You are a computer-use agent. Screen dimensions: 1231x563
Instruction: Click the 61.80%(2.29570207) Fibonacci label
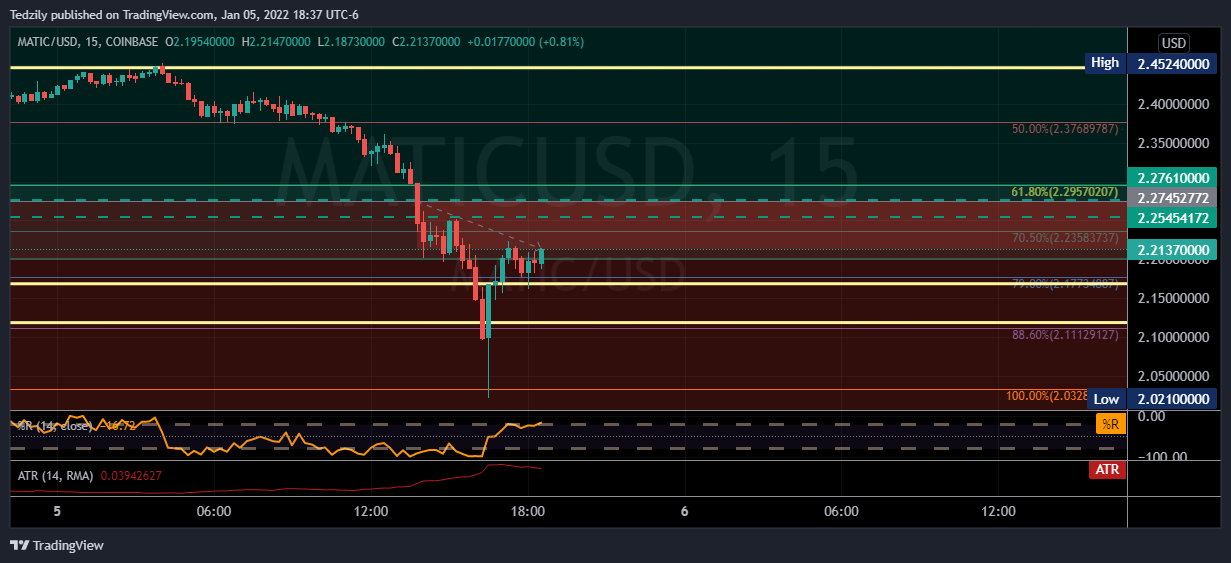[x=1065, y=191]
